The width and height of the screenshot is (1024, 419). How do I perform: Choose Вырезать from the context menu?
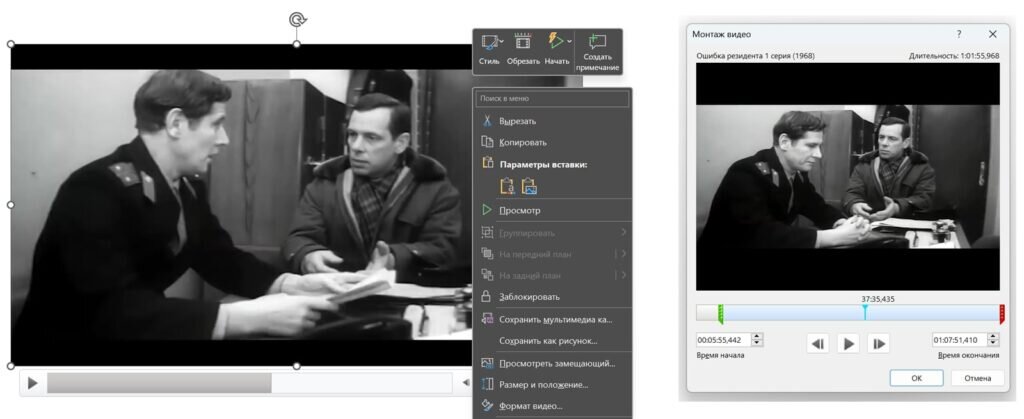pyautogui.click(x=552, y=121)
